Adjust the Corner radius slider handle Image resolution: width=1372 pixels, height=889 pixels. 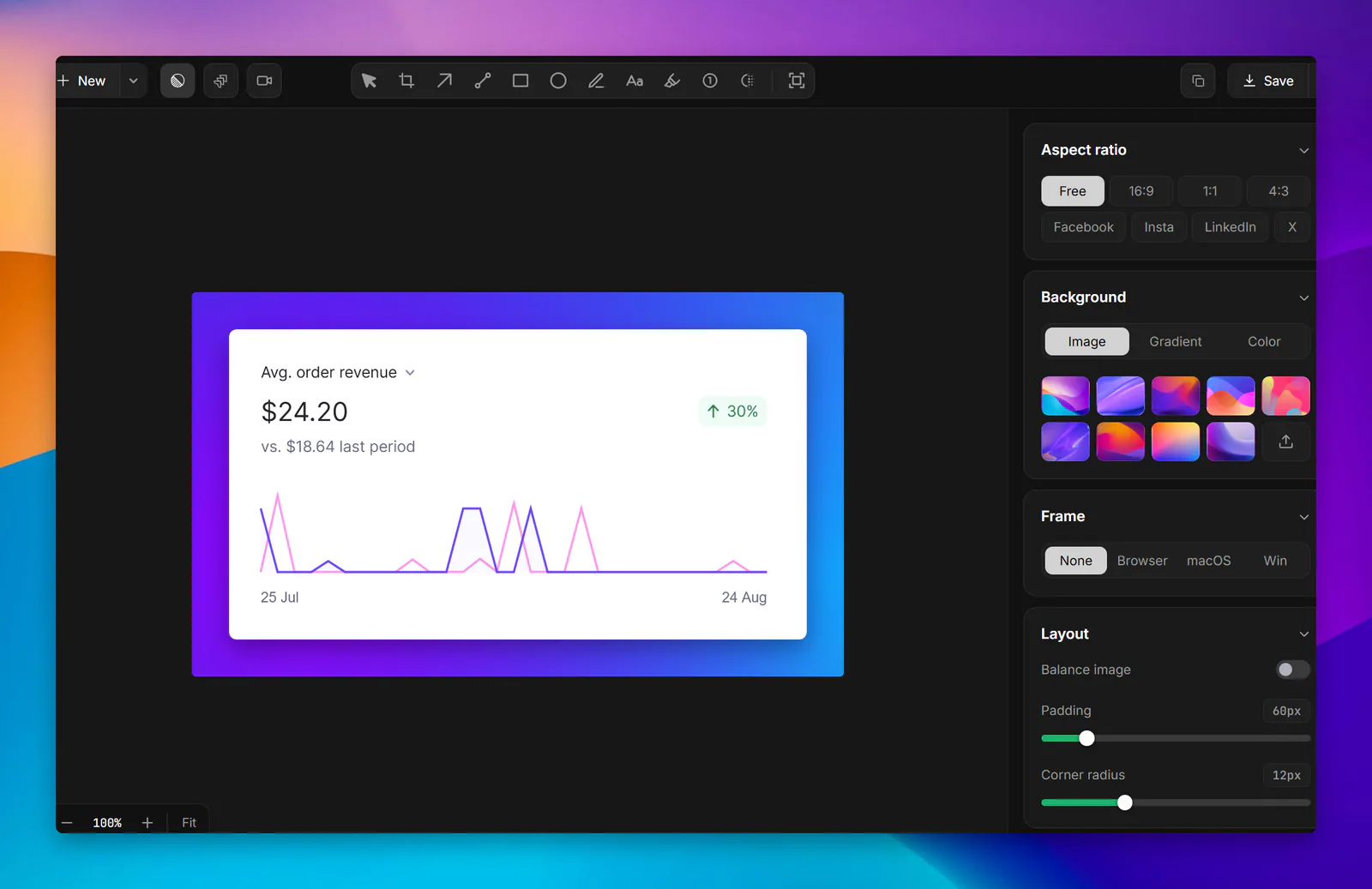click(x=1124, y=802)
